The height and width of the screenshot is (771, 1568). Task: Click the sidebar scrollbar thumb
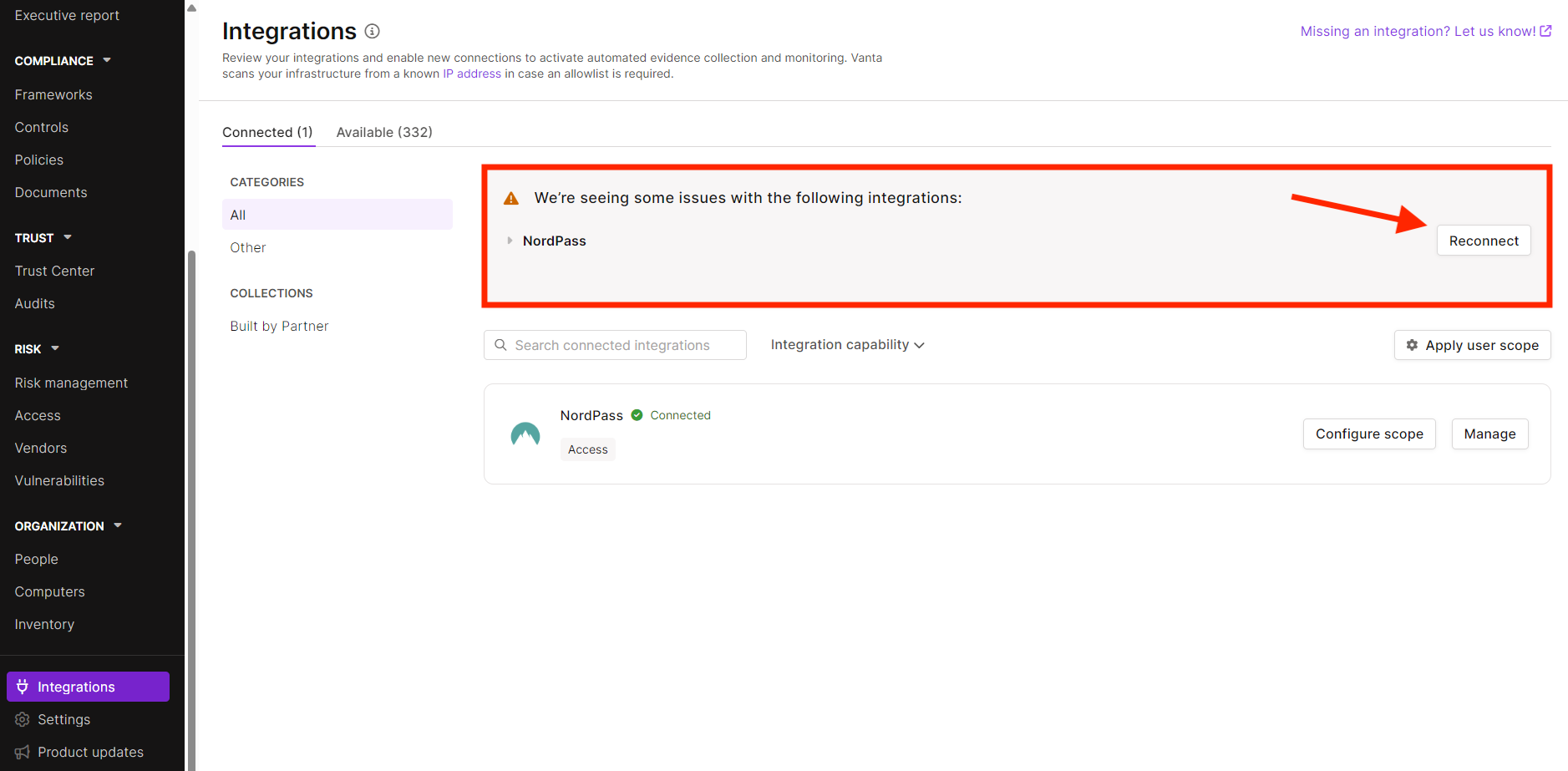click(x=191, y=510)
